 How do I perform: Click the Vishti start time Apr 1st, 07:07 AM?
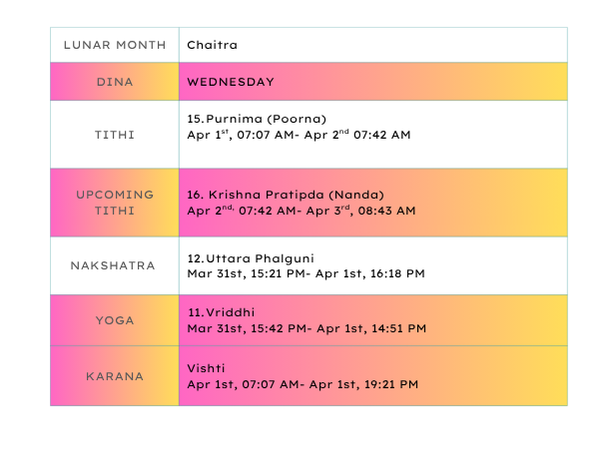243,384
